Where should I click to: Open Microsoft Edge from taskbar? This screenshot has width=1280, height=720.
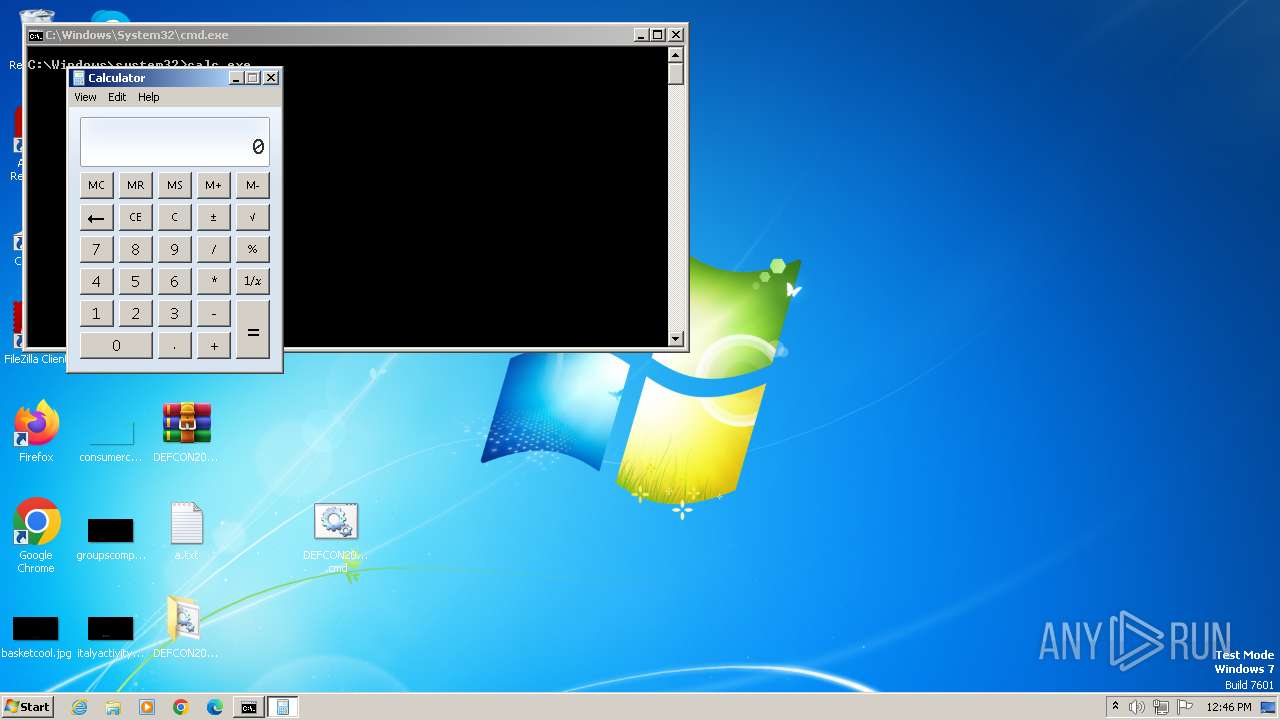tap(215, 707)
